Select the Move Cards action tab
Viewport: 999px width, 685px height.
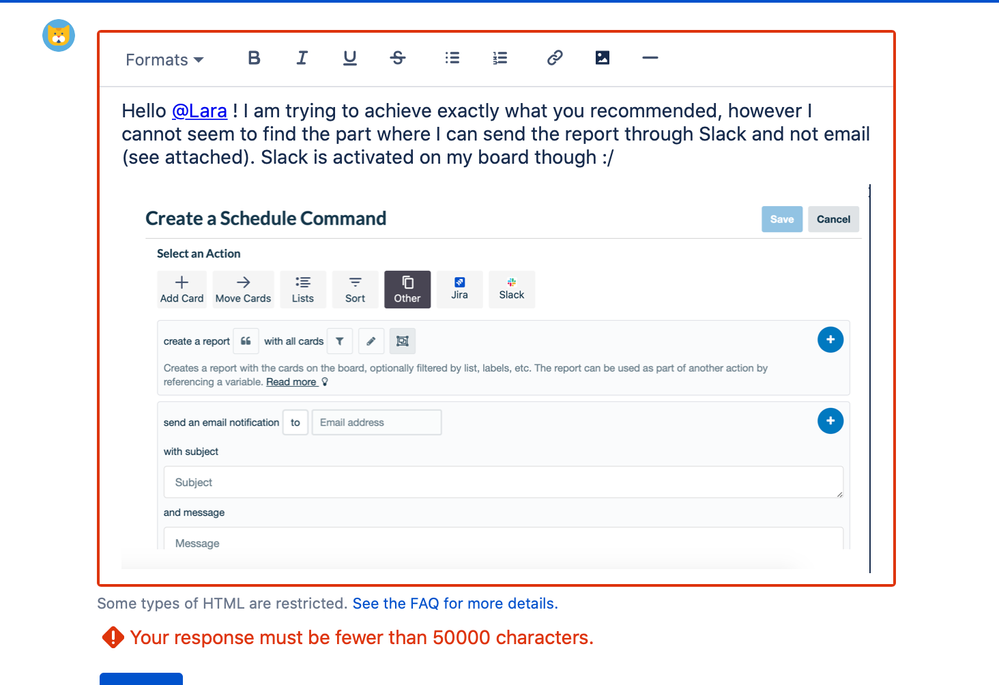[x=243, y=289]
